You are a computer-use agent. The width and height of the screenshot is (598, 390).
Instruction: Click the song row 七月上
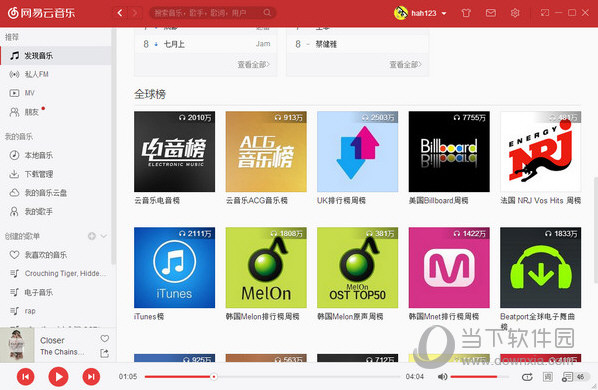tap(206, 44)
